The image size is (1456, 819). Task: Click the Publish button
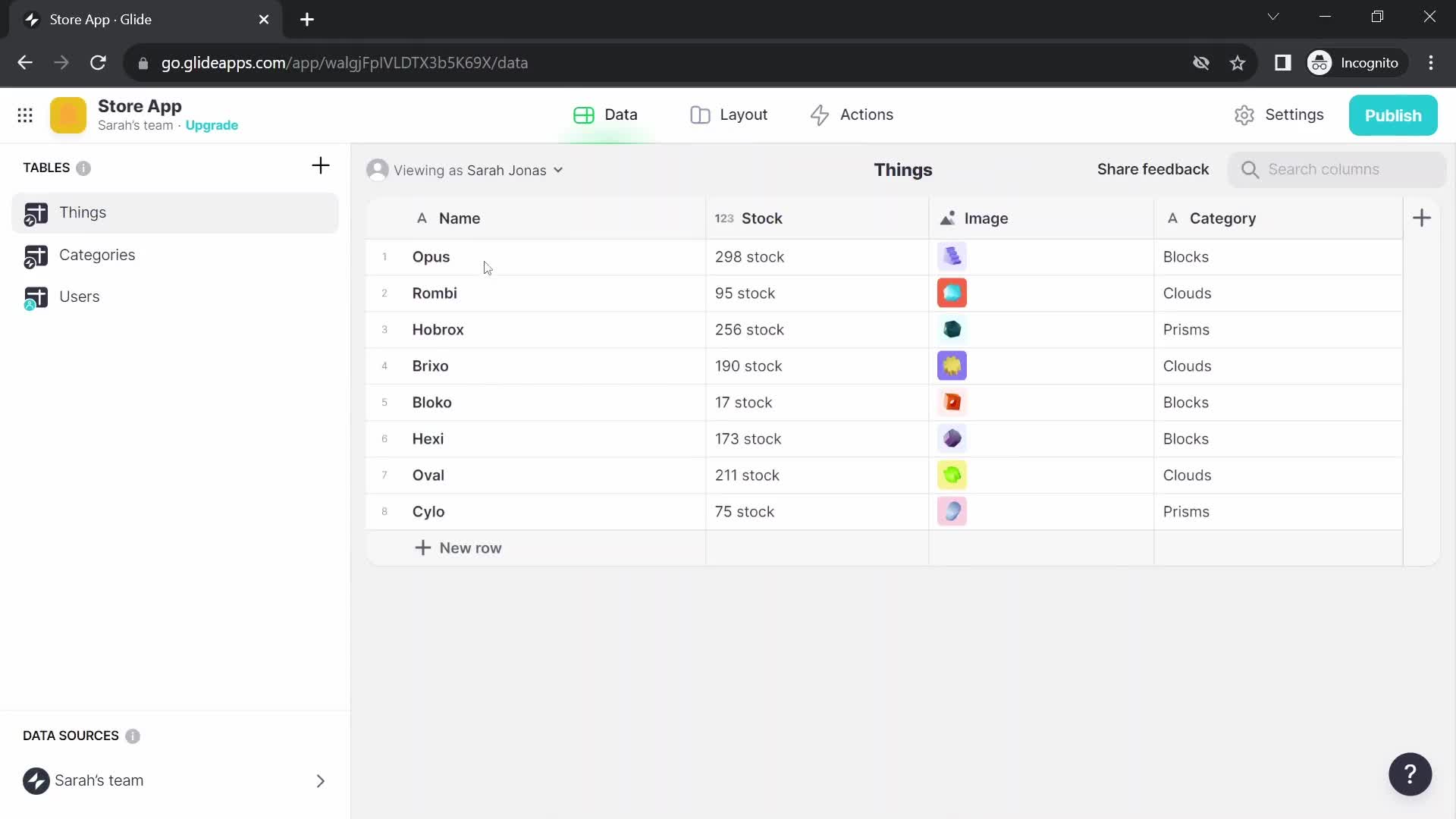click(x=1393, y=115)
